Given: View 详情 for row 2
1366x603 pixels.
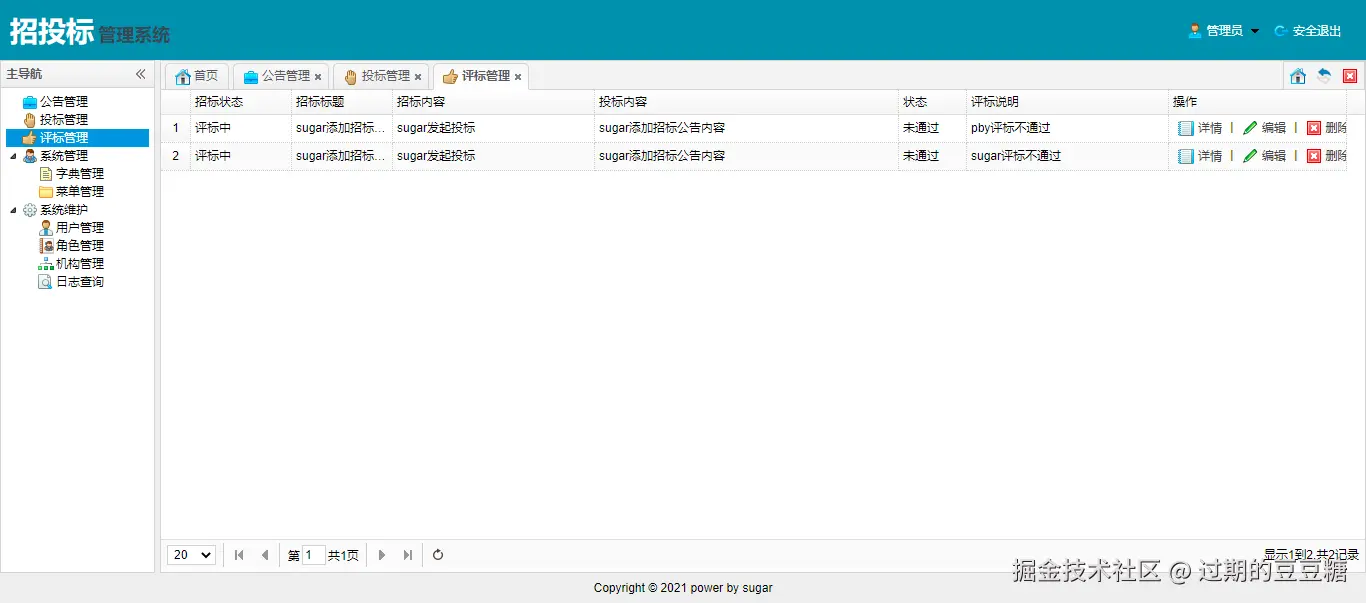Looking at the screenshot, I should [1200, 156].
